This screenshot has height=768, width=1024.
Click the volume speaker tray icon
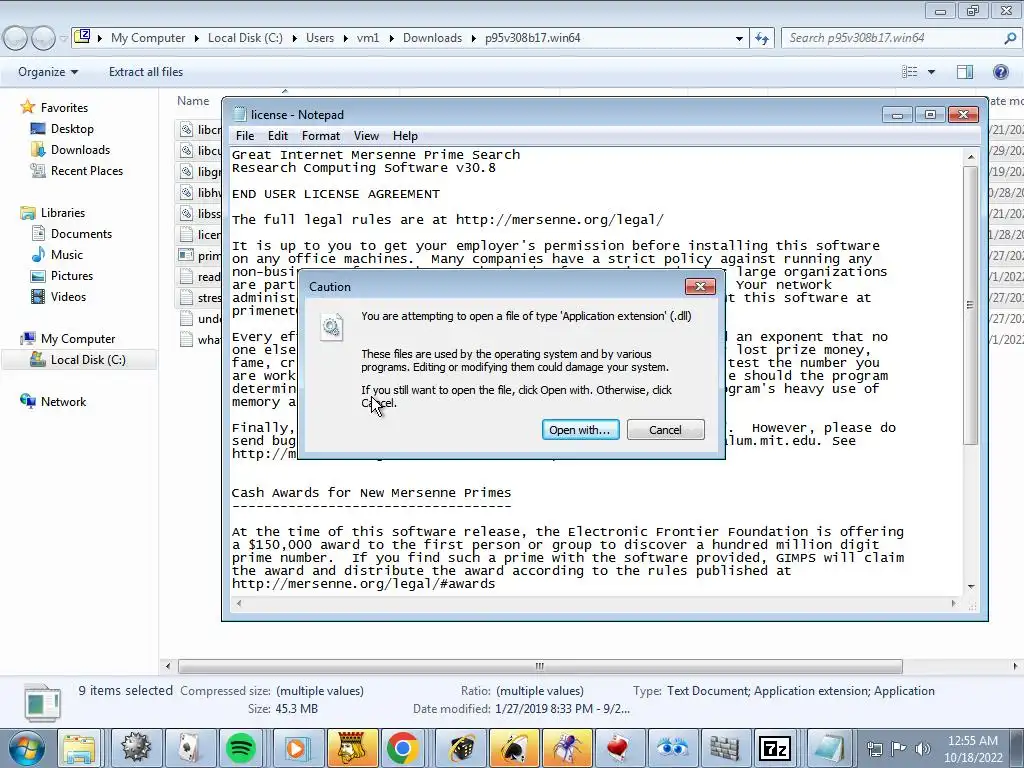922,749
